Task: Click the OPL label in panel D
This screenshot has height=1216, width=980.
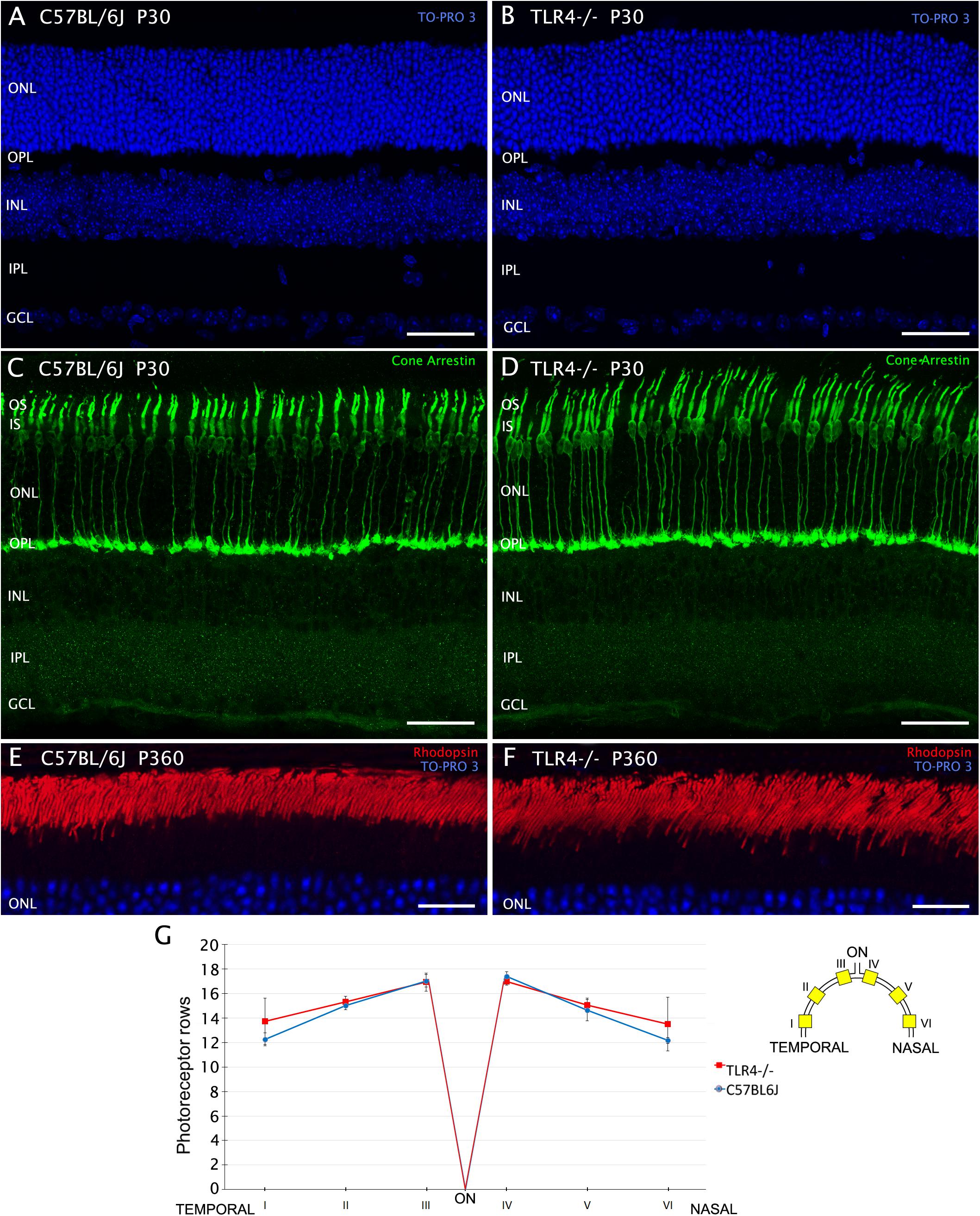Action: click(513, 544)
